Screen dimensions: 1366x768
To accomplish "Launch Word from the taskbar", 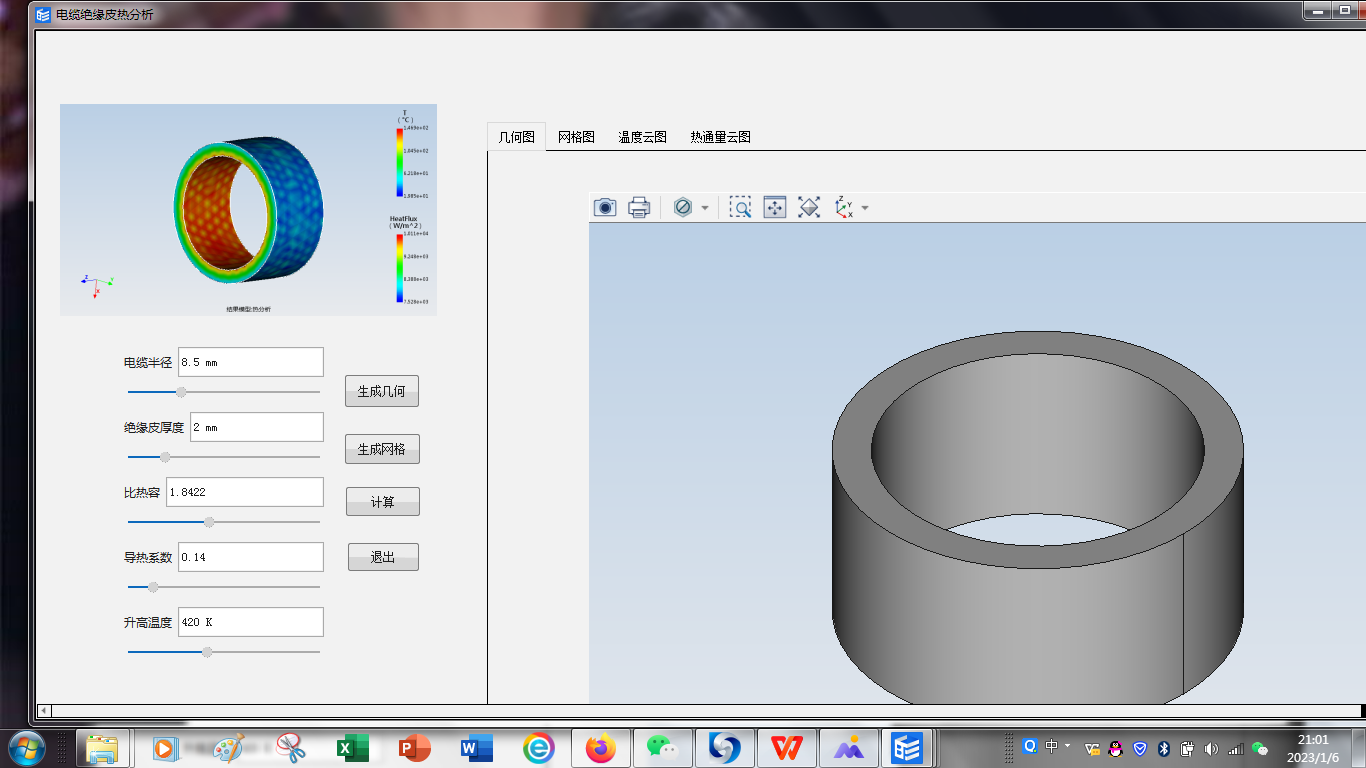I will pos(477,748).
